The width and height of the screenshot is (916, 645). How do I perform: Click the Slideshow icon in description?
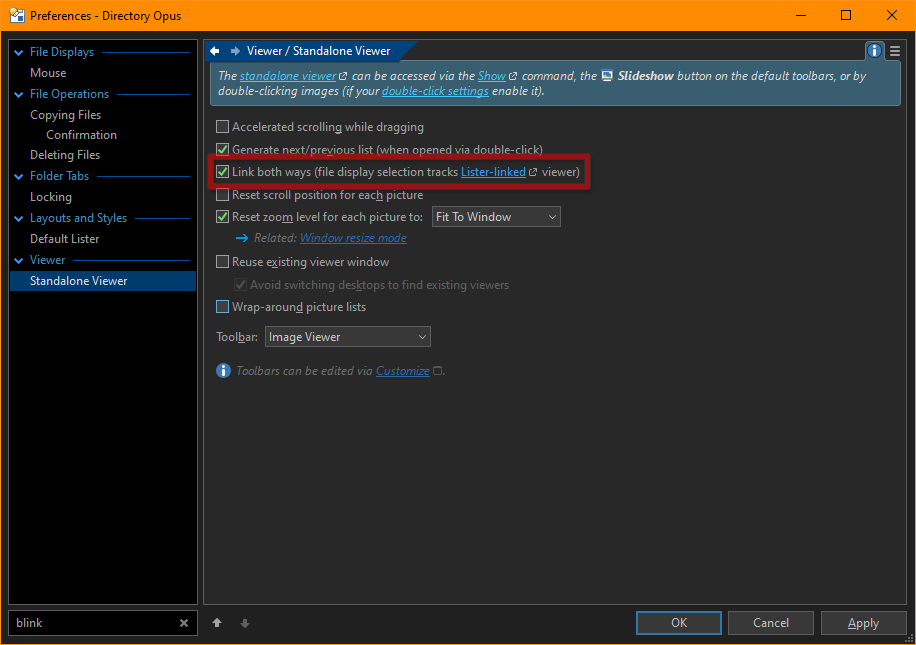point(607,76)
